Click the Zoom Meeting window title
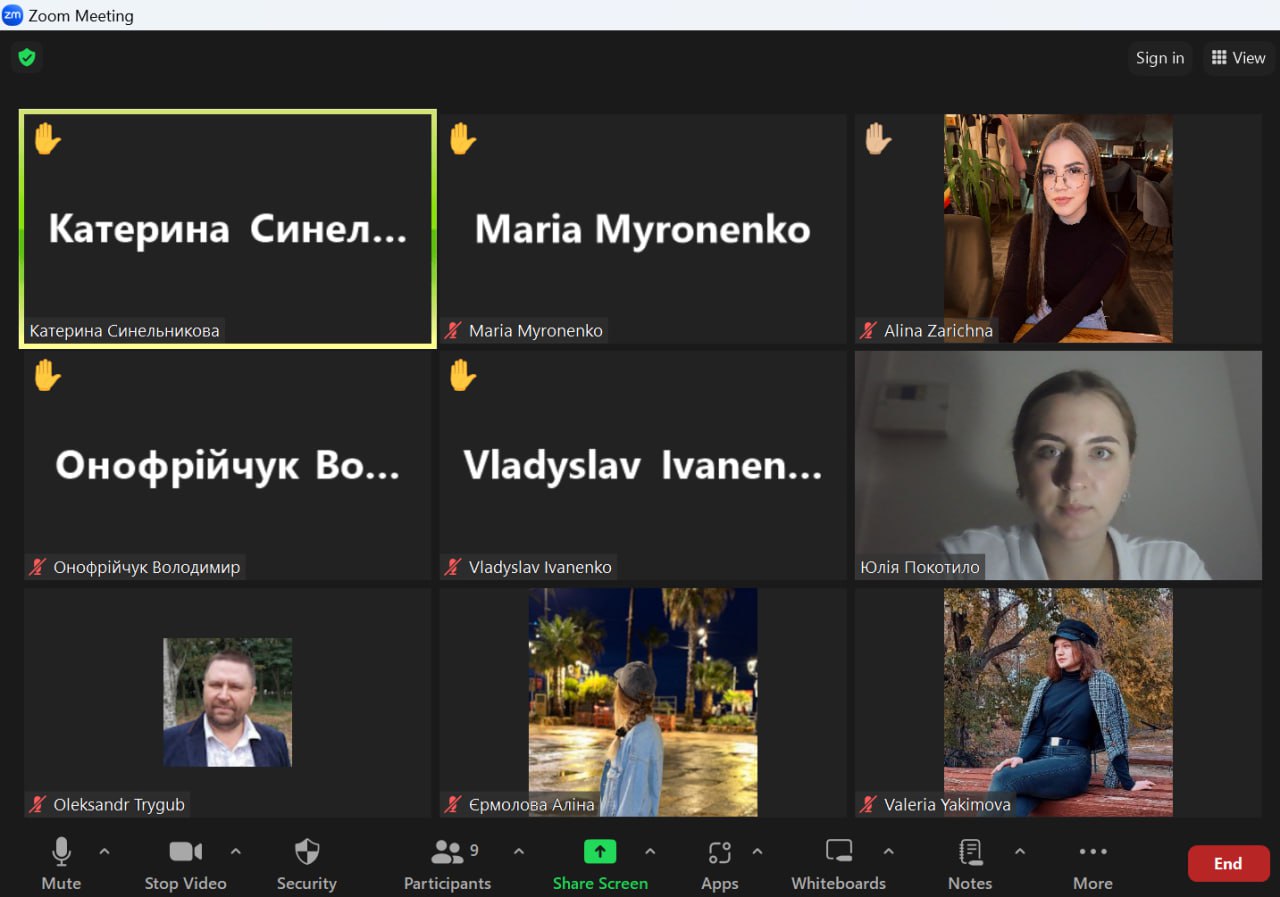The height and width of the screenshot is (897, 1280). pyautogui.click(x=81, y=15)
